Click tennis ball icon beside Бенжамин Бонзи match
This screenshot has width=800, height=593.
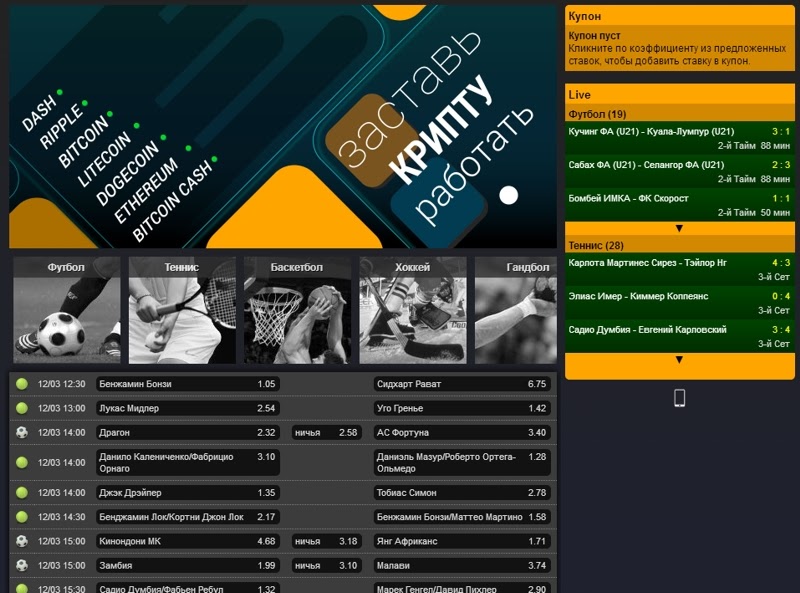[x=22, y=384]
